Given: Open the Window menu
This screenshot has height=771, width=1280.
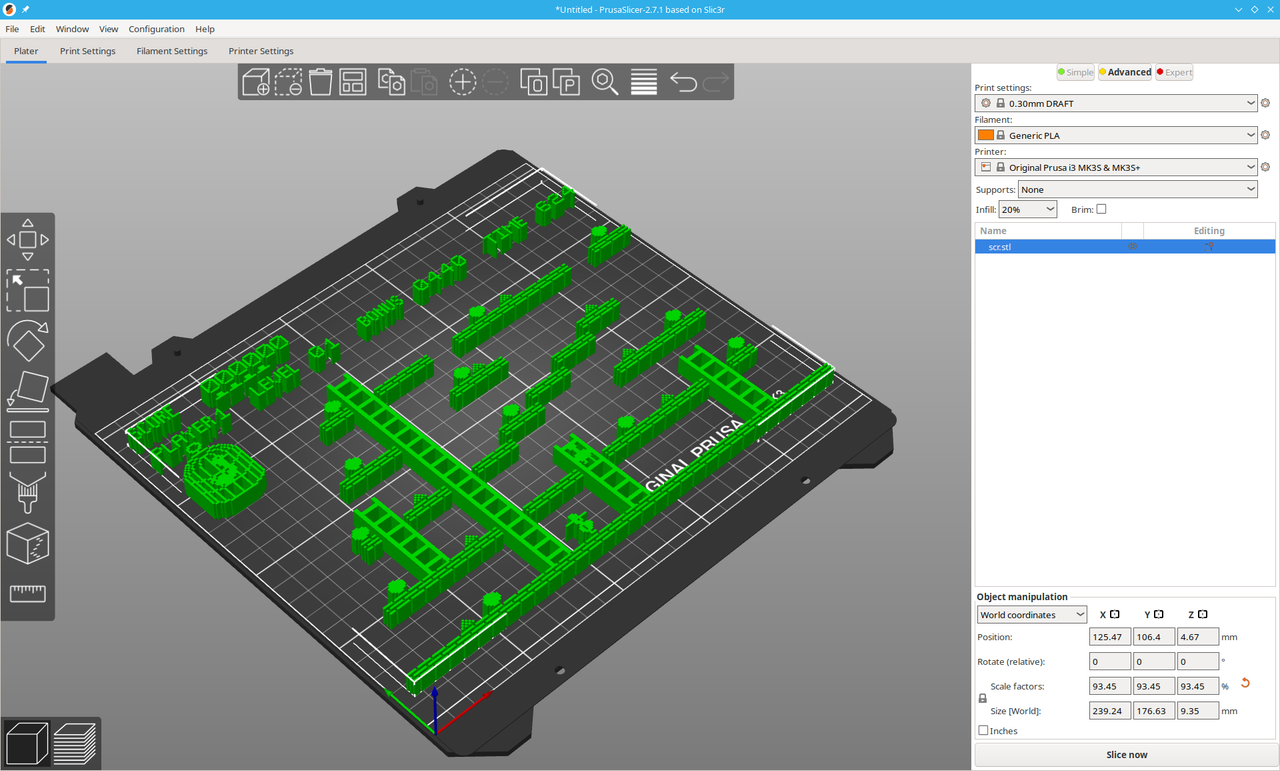Looking at the screenshot, I should click(x=72, y=29).
